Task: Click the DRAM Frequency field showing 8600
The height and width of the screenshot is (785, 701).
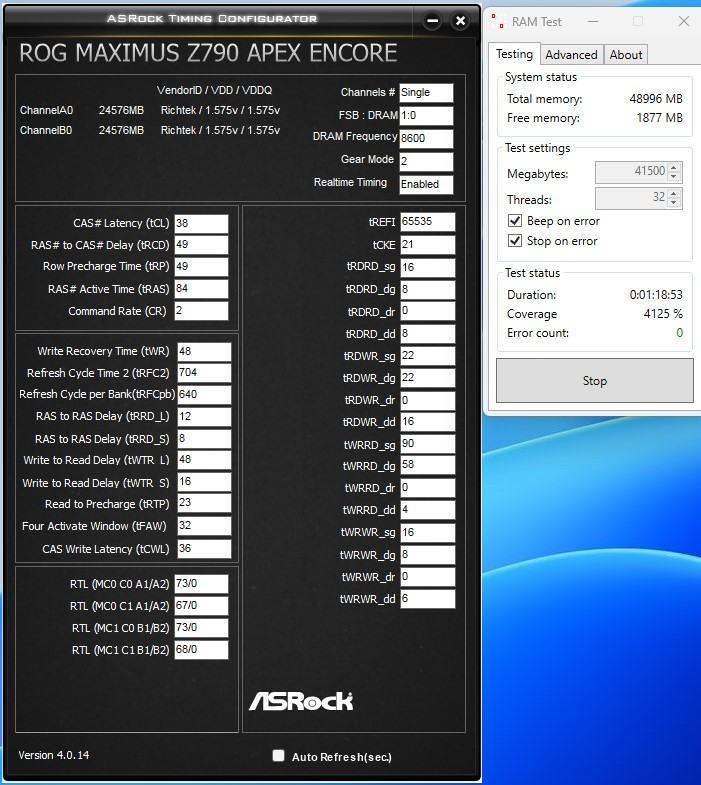Action: coord(426,138)
